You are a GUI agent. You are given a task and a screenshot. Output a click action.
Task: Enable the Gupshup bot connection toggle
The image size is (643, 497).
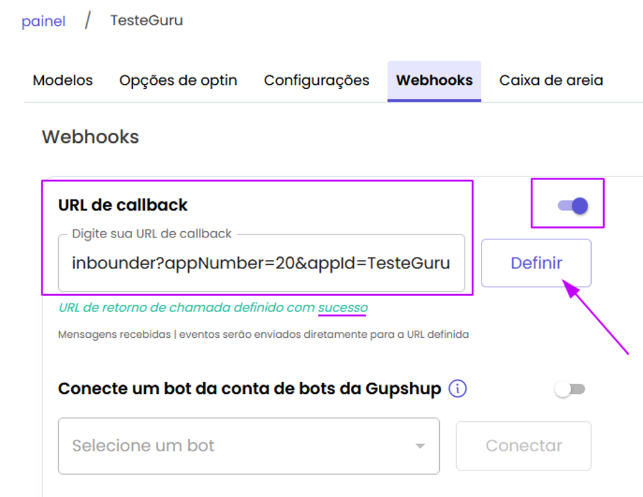click(x=570, y=389)
